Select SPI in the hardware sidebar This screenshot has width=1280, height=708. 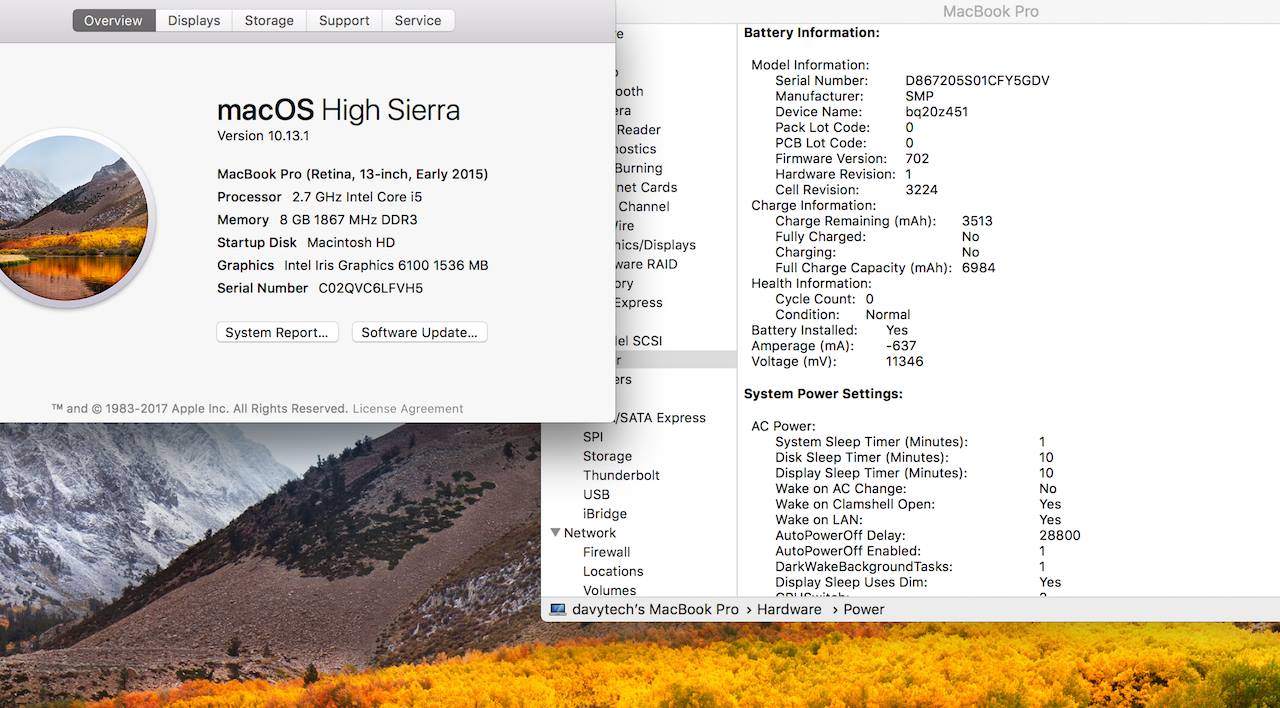point(593,437)
